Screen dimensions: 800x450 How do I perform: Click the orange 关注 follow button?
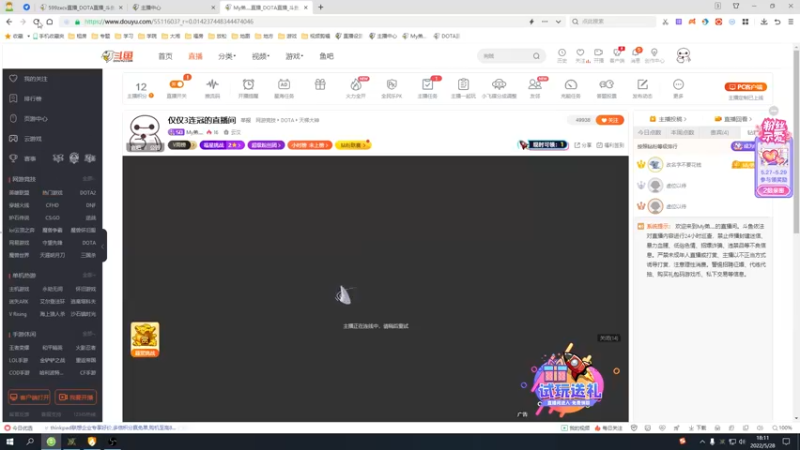pyautogui.click(x=610, y=120)
